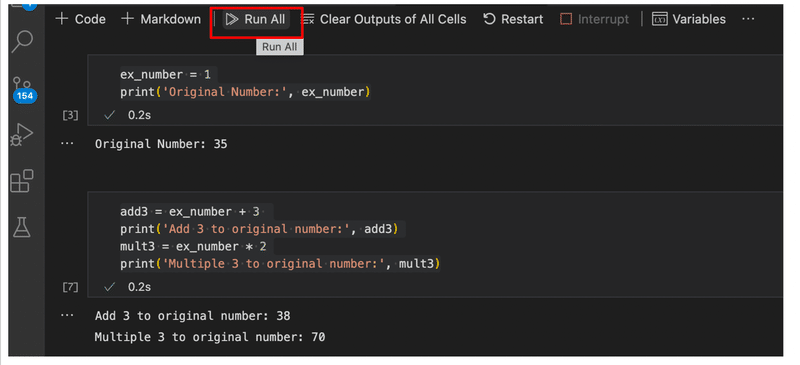Add a new Code cell
This screenshot has width=800, height=365.
(80, 19)
